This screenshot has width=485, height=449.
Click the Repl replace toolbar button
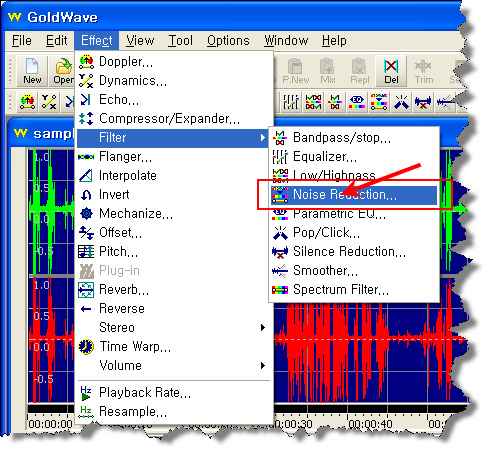click(x=359, y=71)
